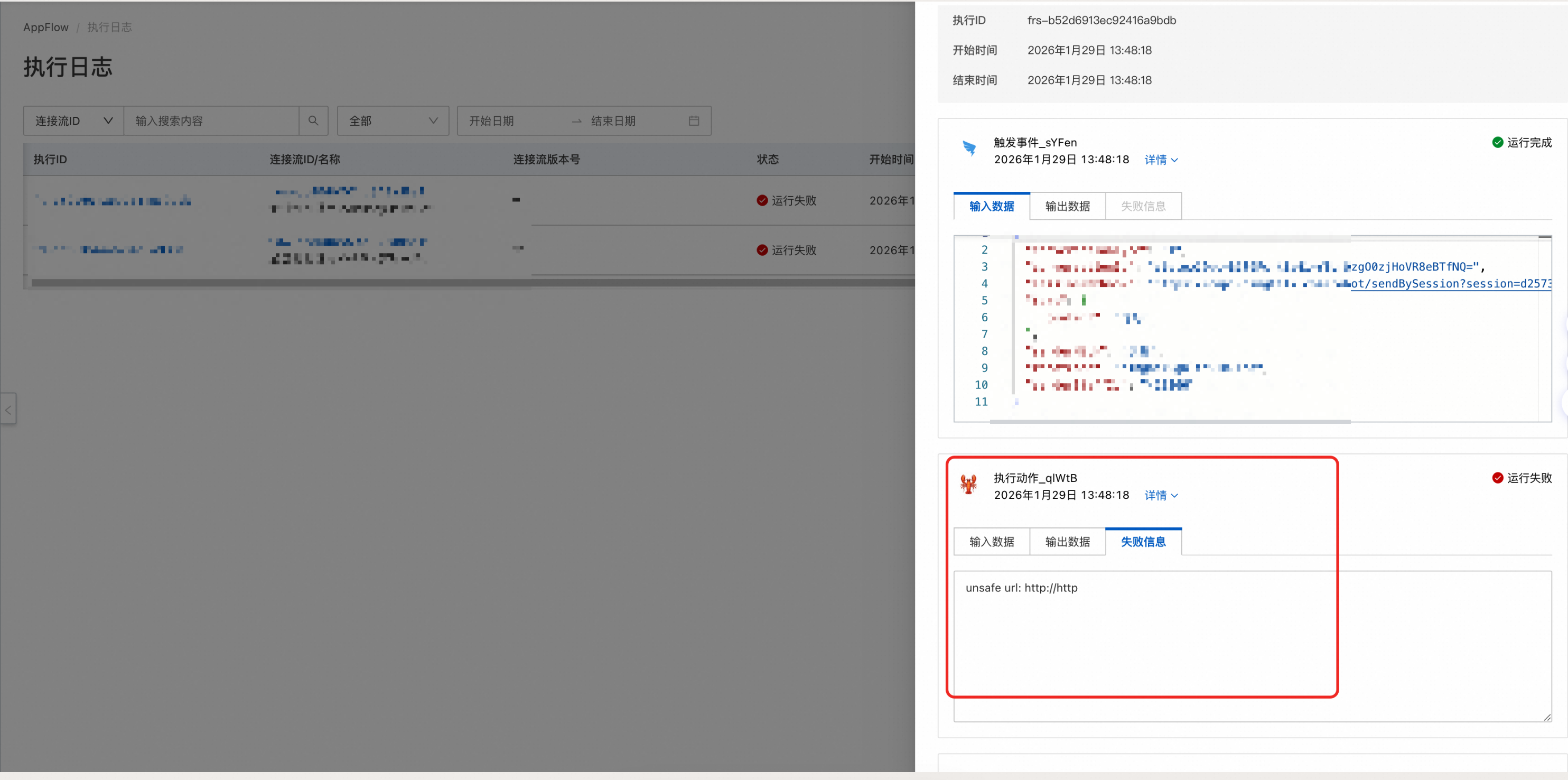Click the 输入搜索内容 search field
1568x780 pixels.
click(x=211, y=120)
